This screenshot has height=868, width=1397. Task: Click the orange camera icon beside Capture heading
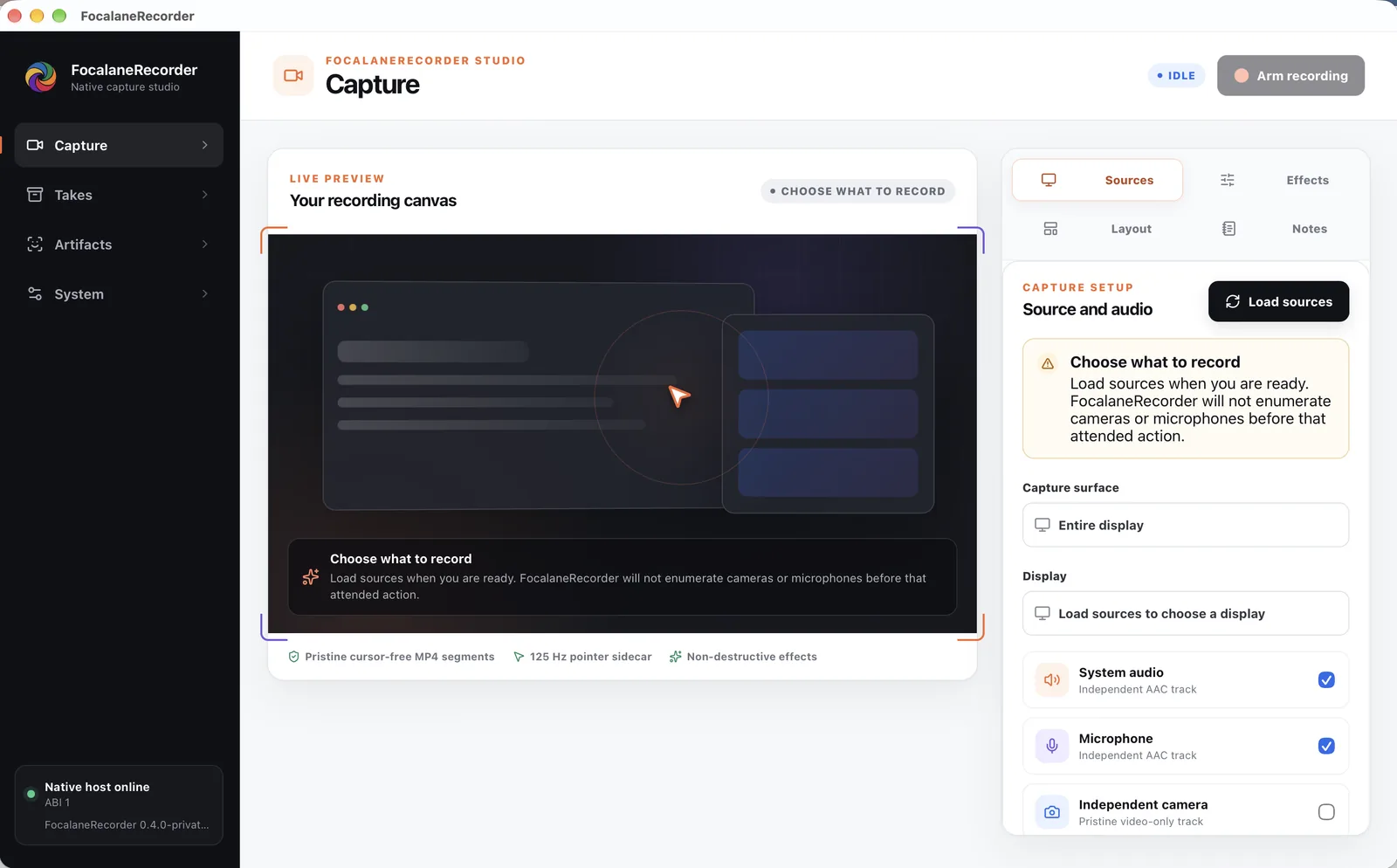click(293, 76)
